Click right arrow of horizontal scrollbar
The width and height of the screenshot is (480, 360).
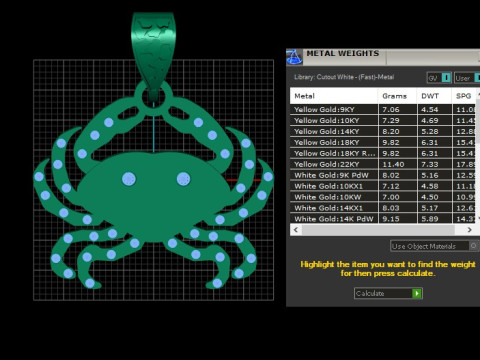469,230
